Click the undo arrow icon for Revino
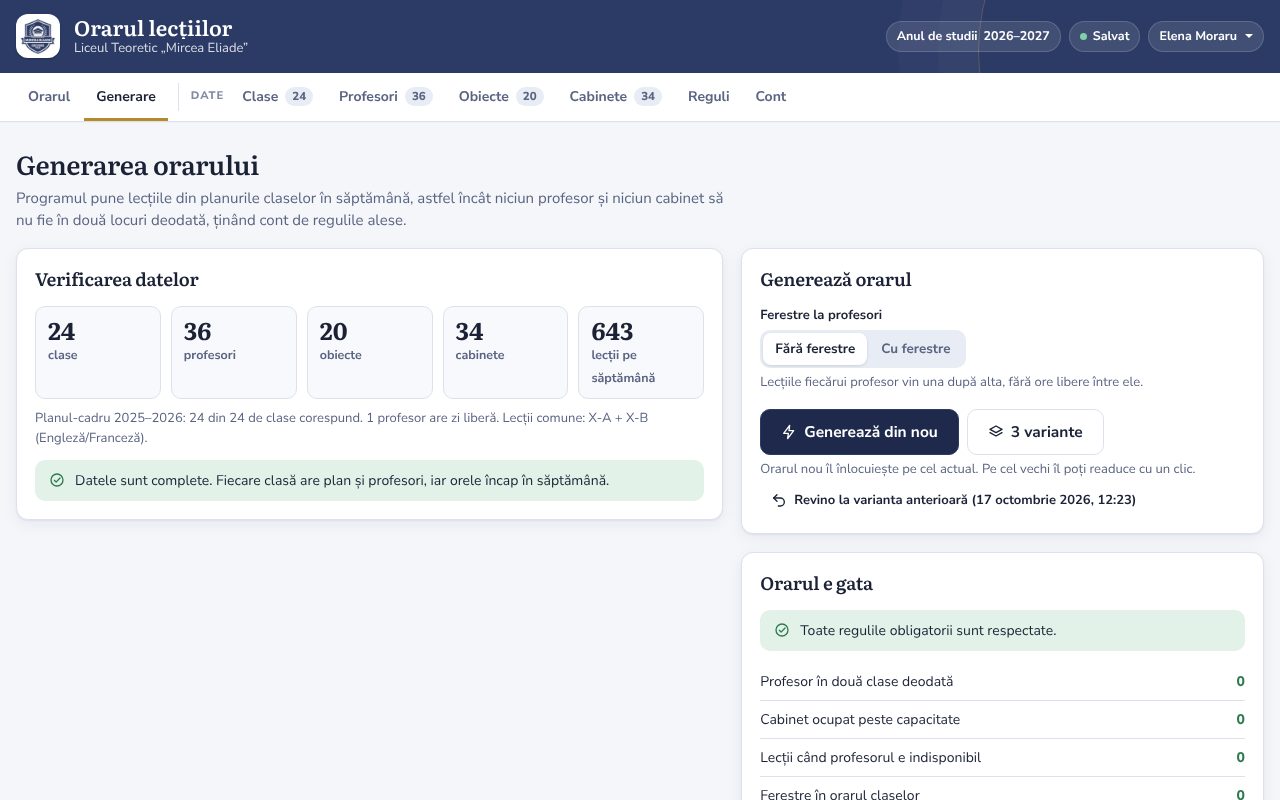The width and height of the screenshot is (1280, 800). pyautogui.click(x=779, y=500)
